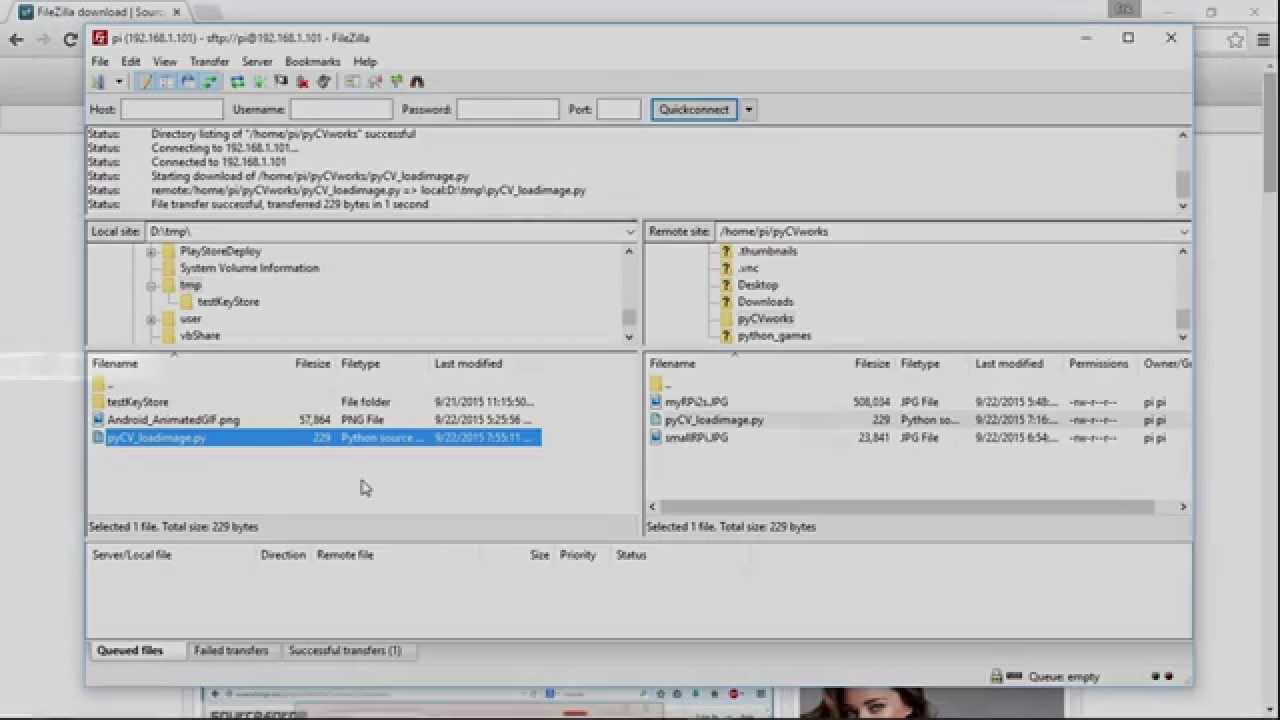Sort remote list by Permissions column
1280x720 pixels.
1098,363
